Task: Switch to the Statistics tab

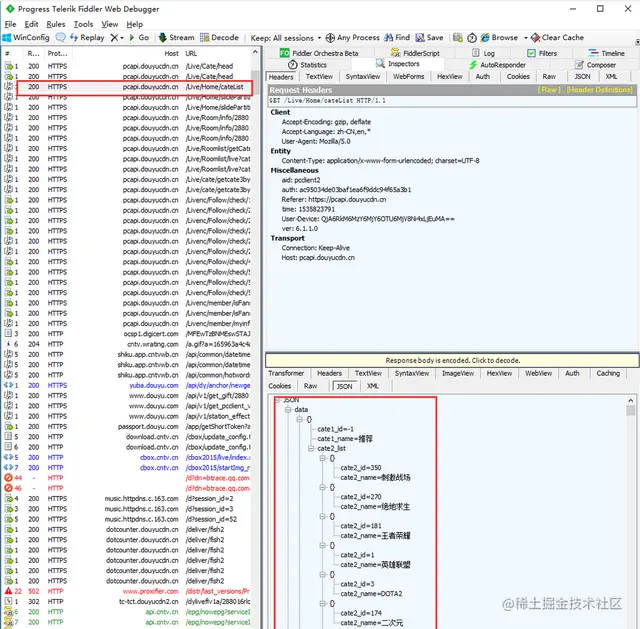Action: click(307, 64)
